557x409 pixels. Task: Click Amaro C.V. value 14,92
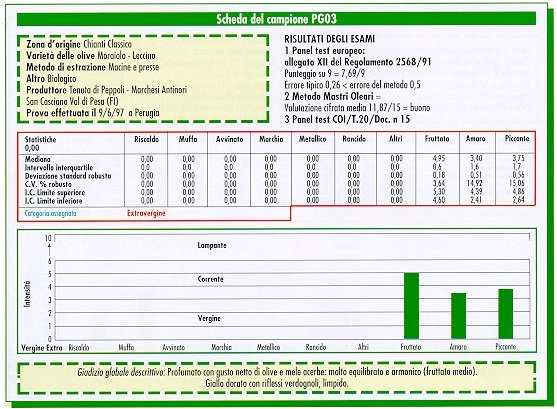pyautogui.click(x=475, y=183)
